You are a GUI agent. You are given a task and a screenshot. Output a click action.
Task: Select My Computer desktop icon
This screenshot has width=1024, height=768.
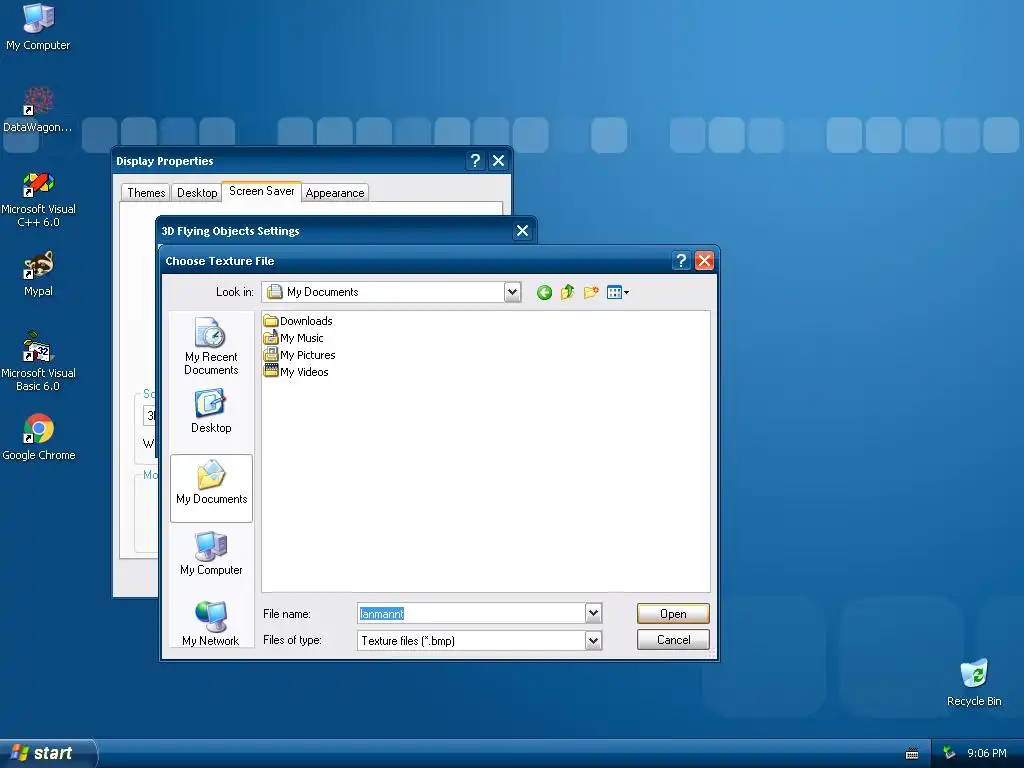[38, 27]
